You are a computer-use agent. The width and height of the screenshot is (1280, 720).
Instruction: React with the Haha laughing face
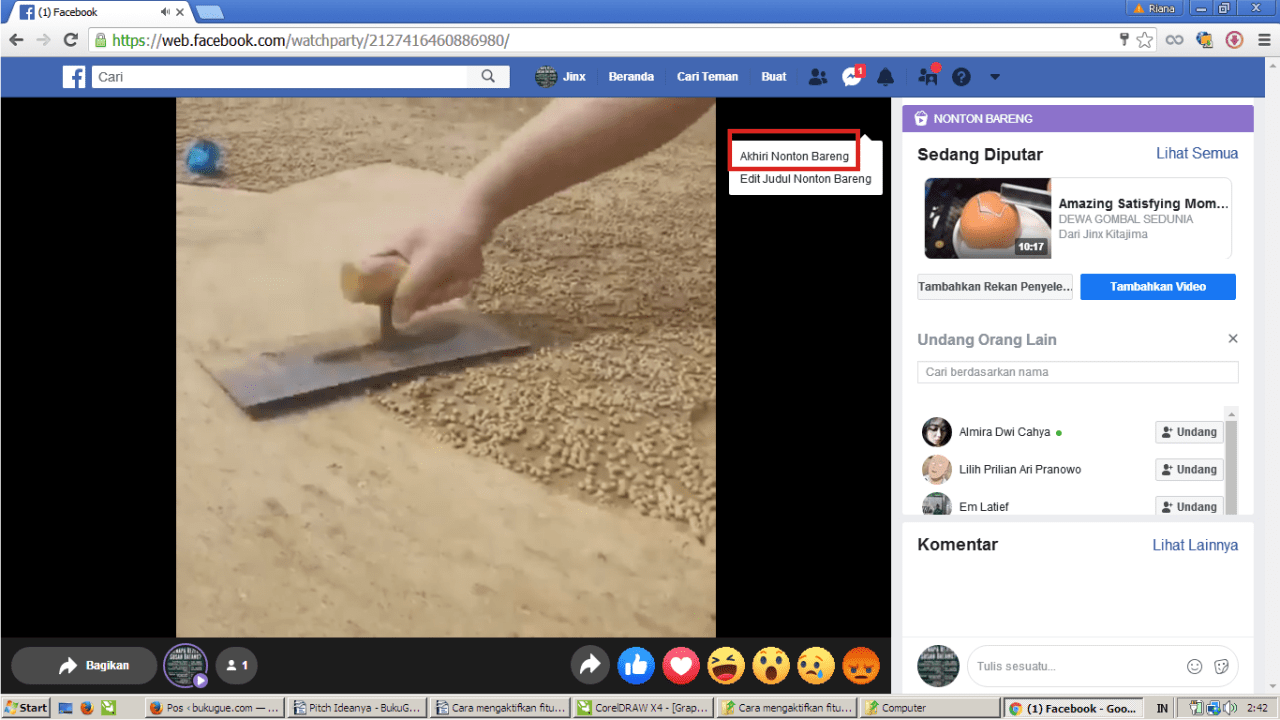[x=726, y=665]
